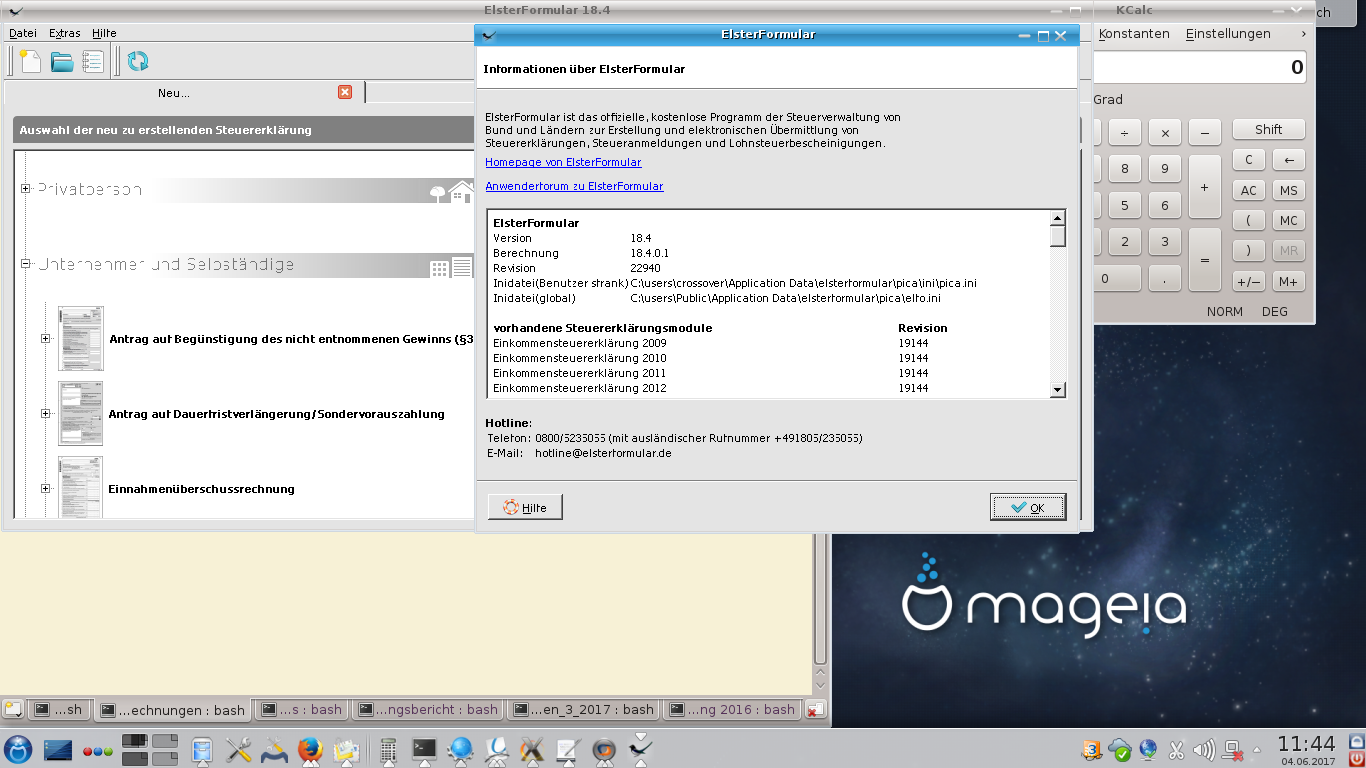The height and width of the screenshot is (768, 1366).
Task: Expand the Einnahmenüberschussrechnung entry
Action: [x=45, y=488]
